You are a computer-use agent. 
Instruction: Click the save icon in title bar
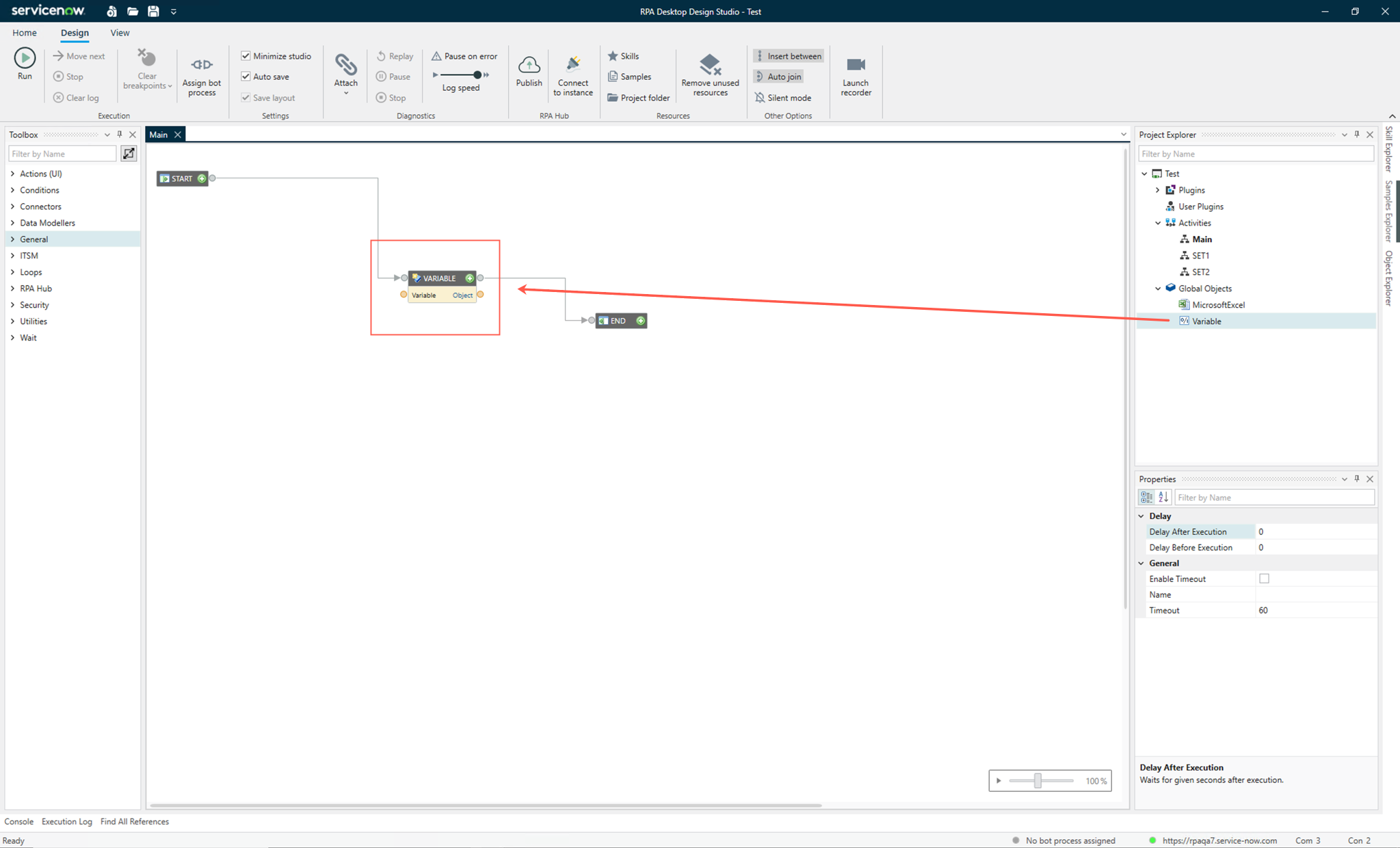tap(153, 11)
